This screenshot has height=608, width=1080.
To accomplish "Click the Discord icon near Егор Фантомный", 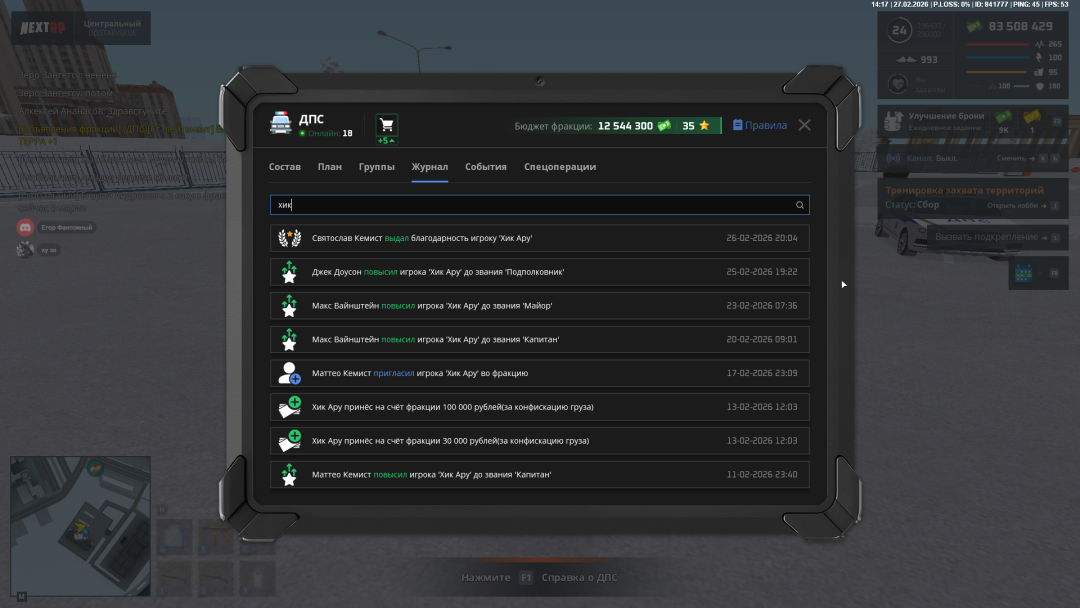I will (x=25, y=228).
